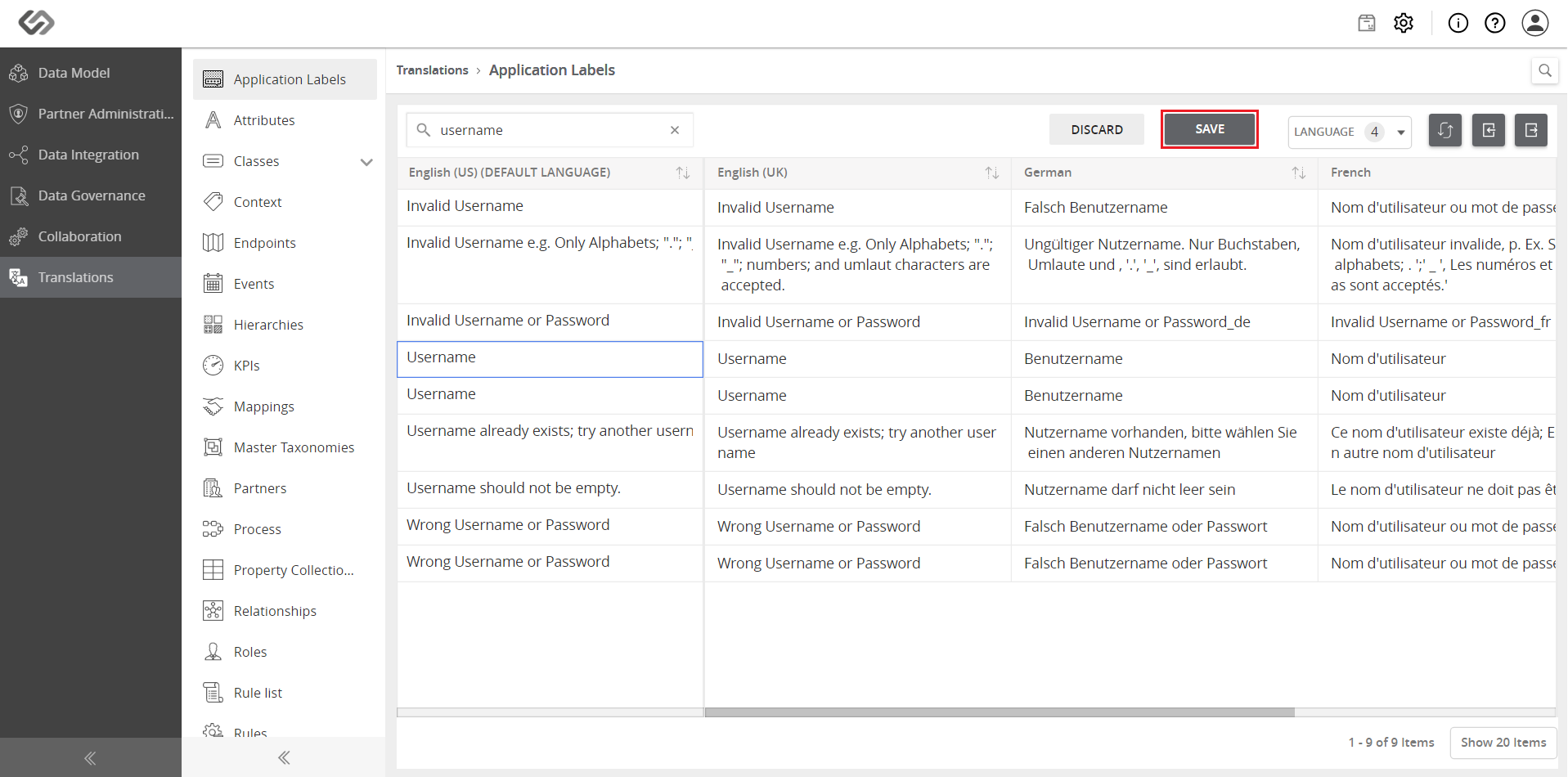Screen dimensions: 1568x777
Task: Open Partner Administration in main sidebar
Action: [91, 114]
